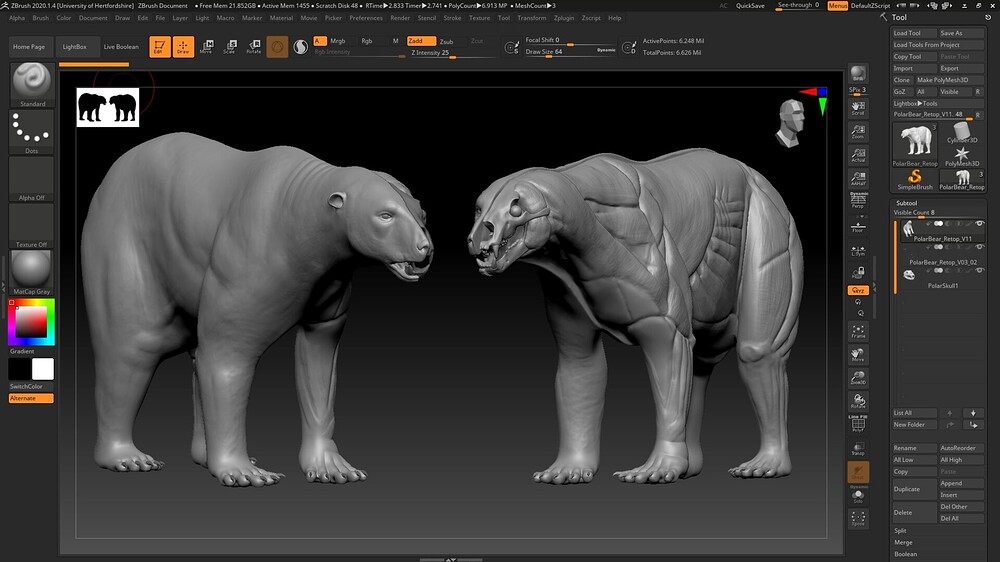Image resolution: width=1000 pixels, height=562 pixels.
Task: Click the Move icon on right shelf
Action: point(858,355)
